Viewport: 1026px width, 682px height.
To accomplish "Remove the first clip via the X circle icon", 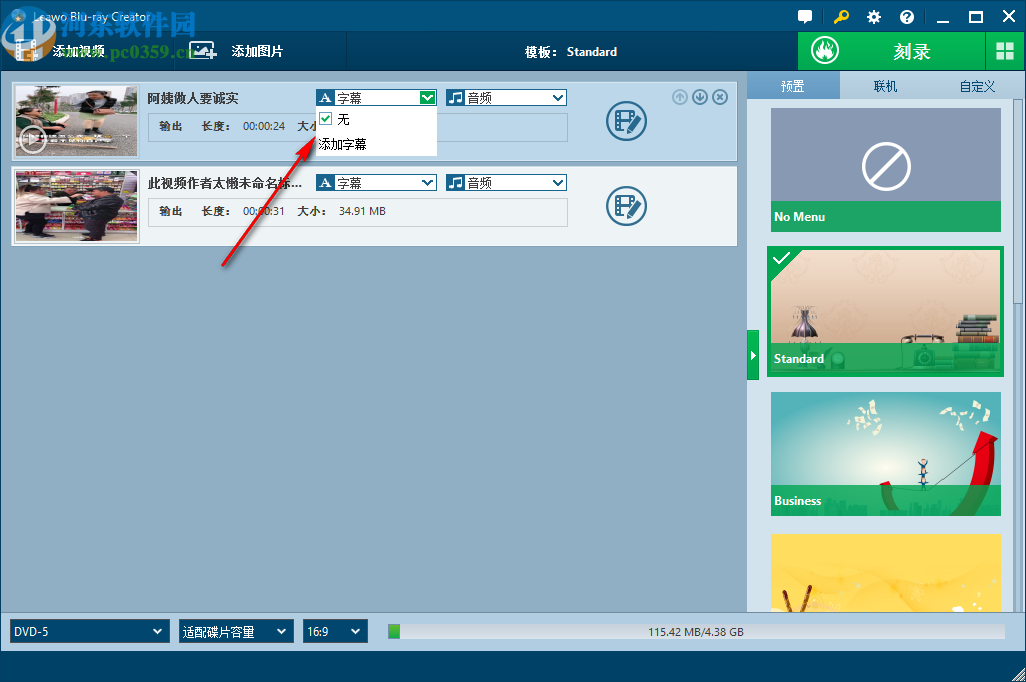I will click(720, 97).
